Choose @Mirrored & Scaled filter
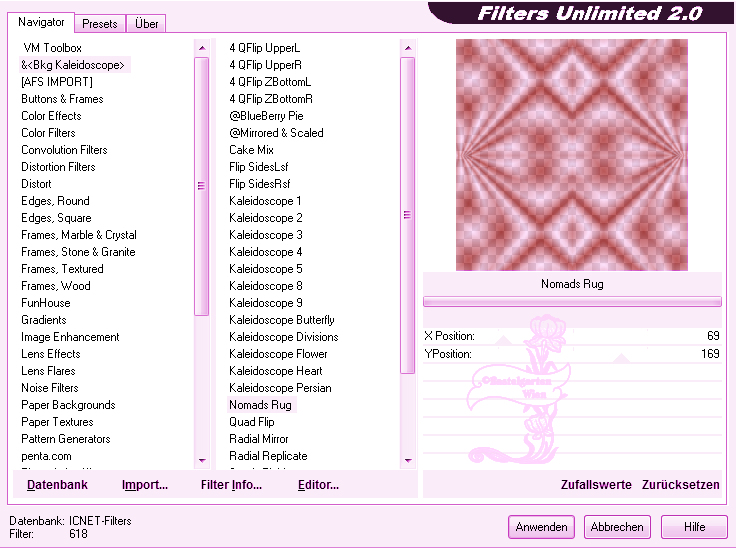Image resolution: width=736 pixels, height=548 pixels. pyautogui.click(x=276, y=133)
